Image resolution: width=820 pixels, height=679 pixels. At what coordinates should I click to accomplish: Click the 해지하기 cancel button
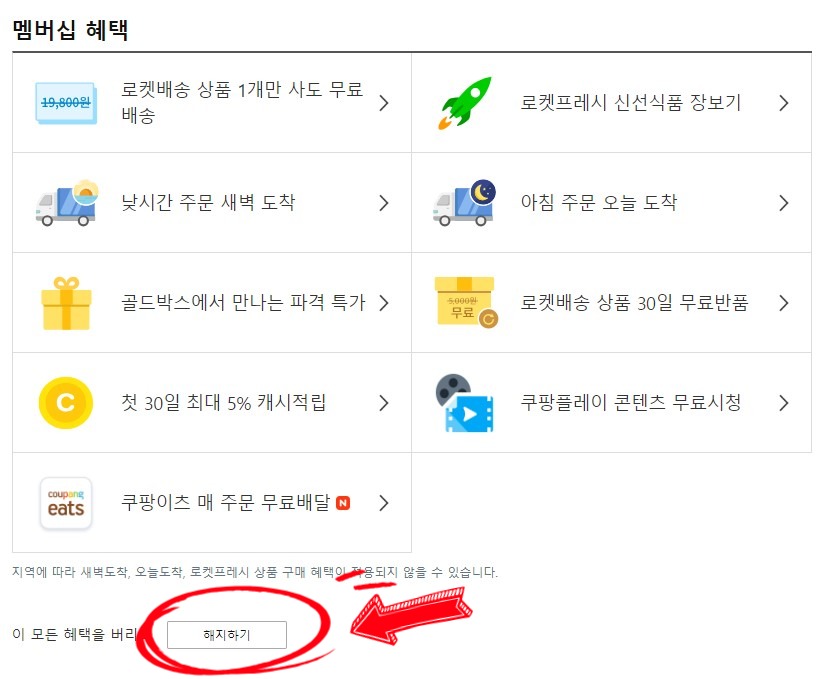[x=227, y=635]
